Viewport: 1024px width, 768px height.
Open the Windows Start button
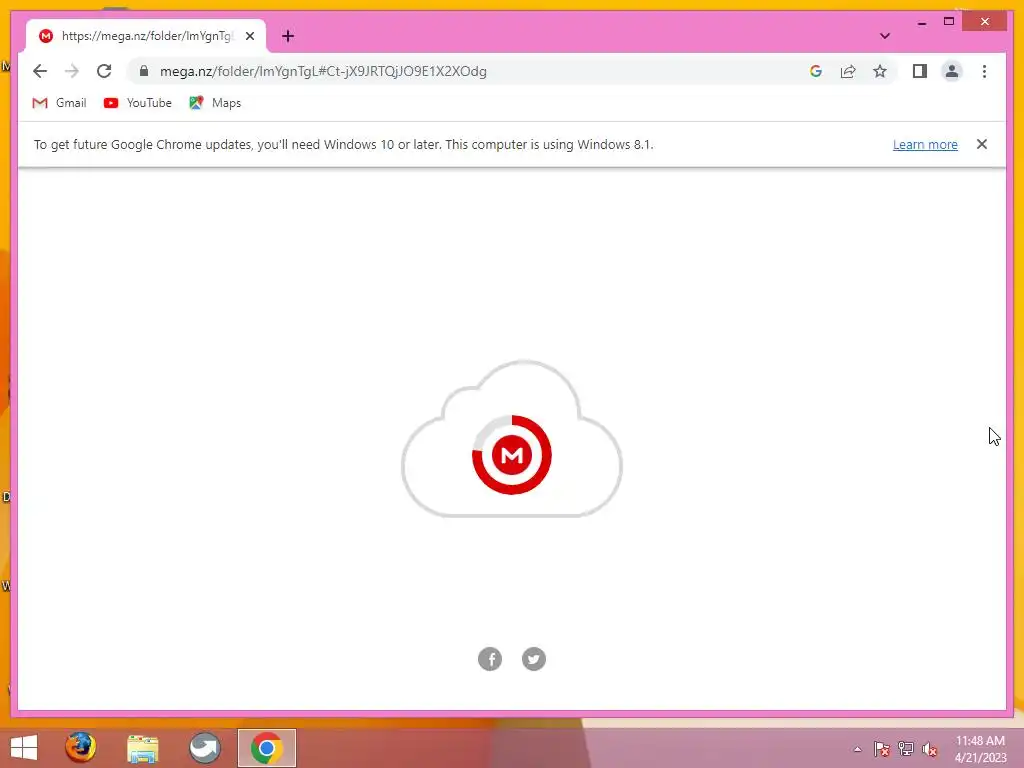[24, 748]
